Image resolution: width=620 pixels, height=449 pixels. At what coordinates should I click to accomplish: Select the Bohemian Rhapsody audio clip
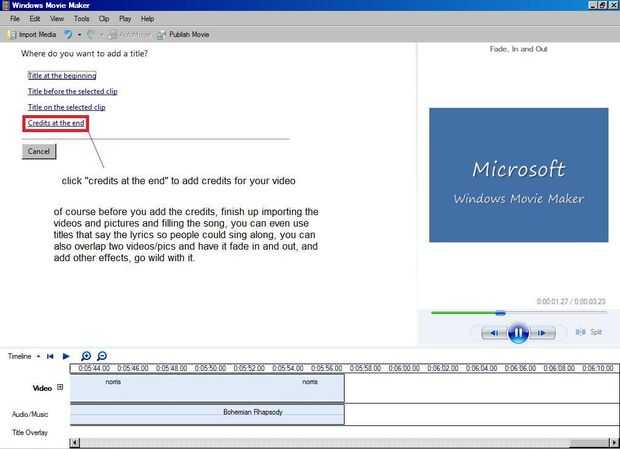(x=207, y=415)
